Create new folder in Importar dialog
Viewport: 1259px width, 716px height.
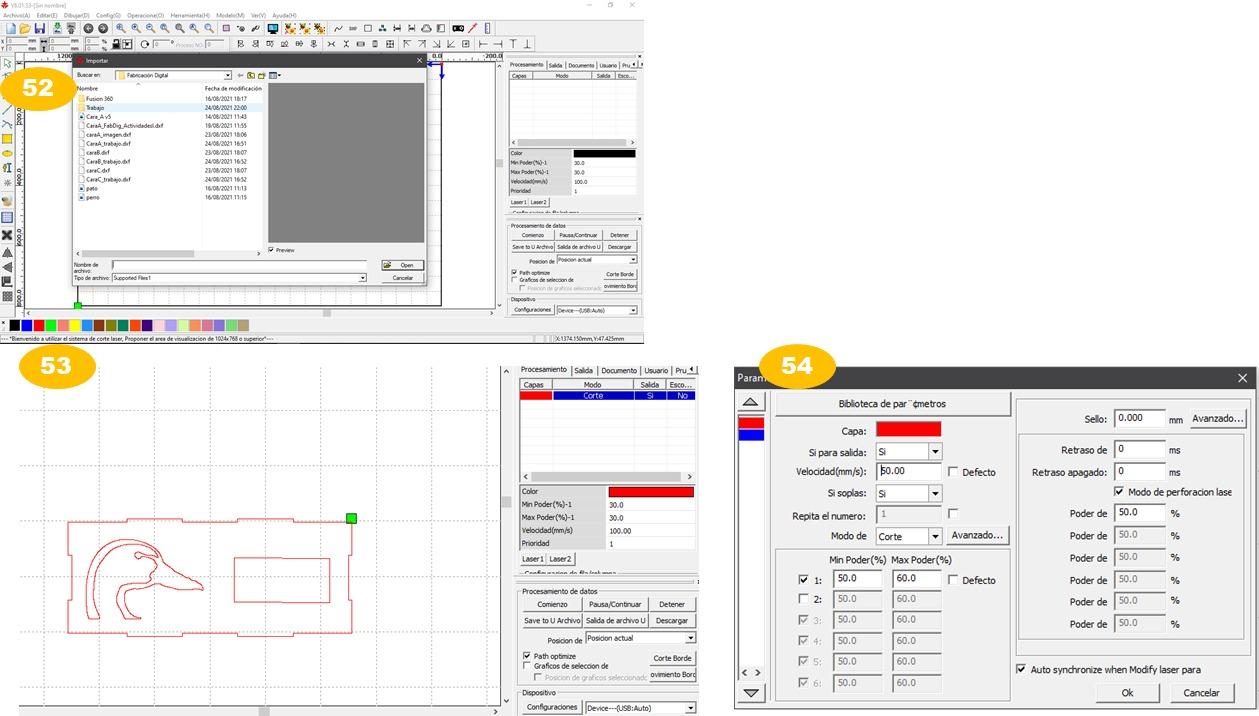[x=261, y=75]
